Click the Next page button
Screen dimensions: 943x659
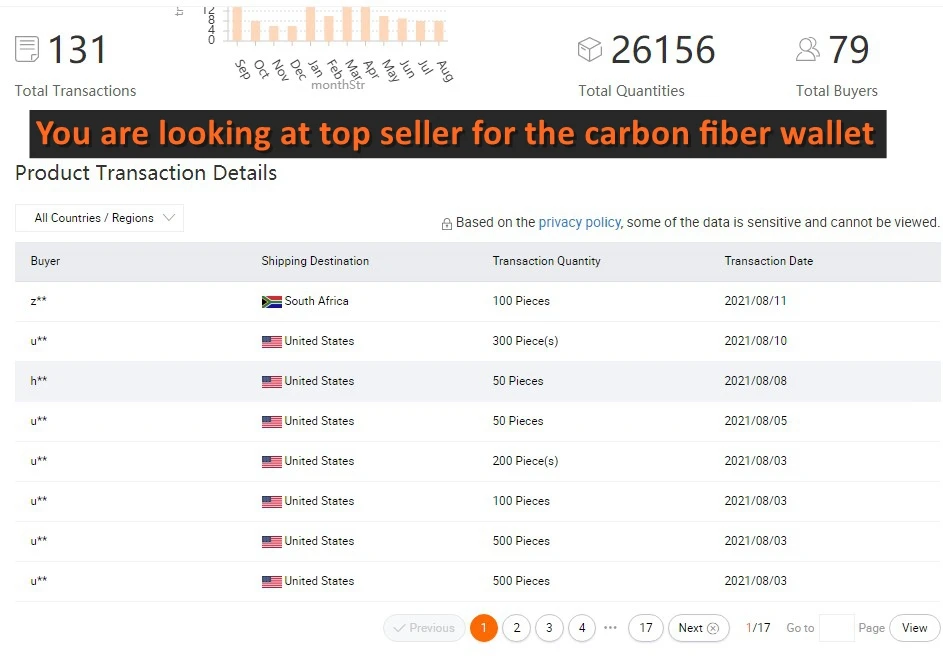coord(698,628)
